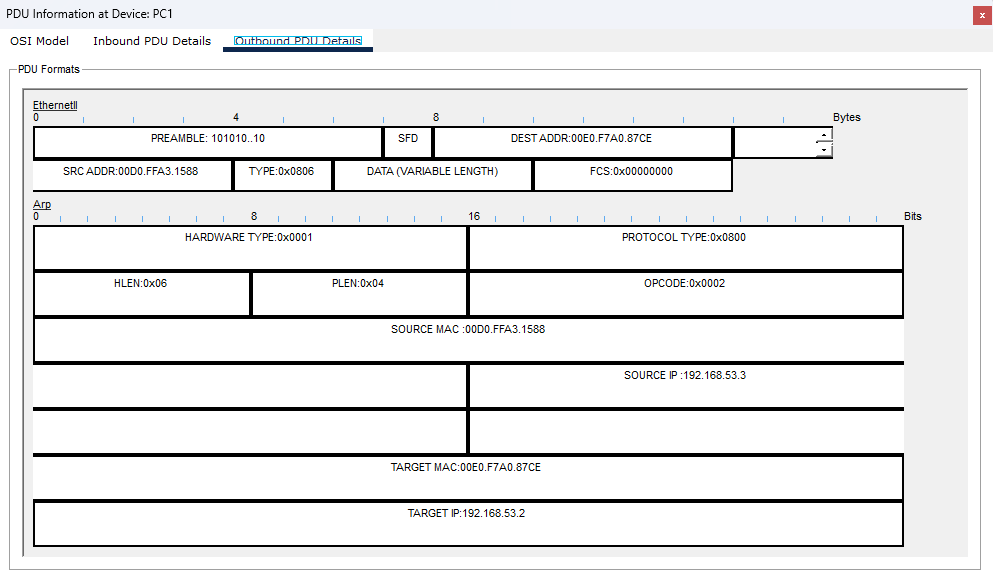
Task: Click the FCS:0x00000000 field
Action: [x=633, y=175]
